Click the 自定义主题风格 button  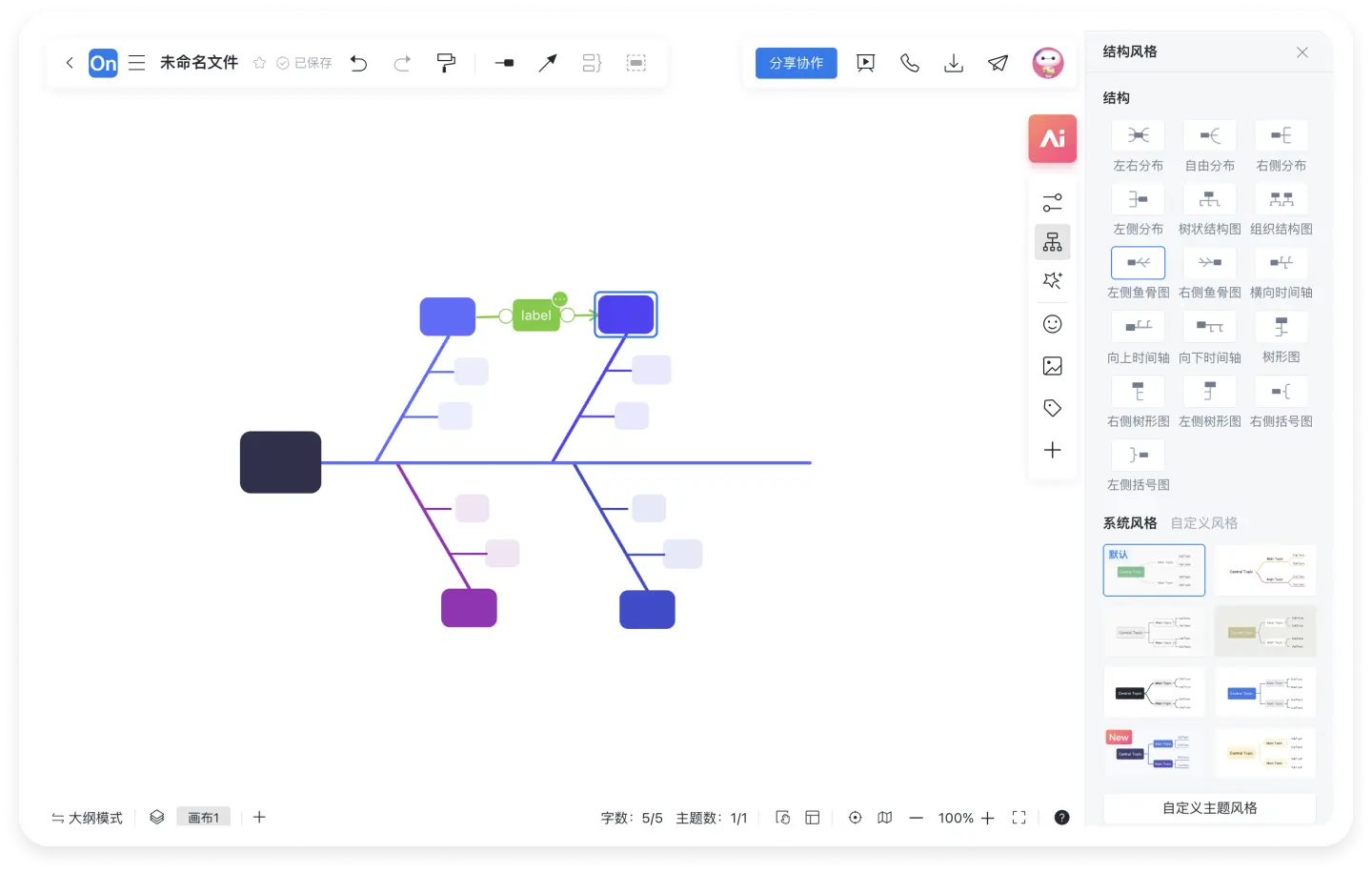pos(1209,808)
